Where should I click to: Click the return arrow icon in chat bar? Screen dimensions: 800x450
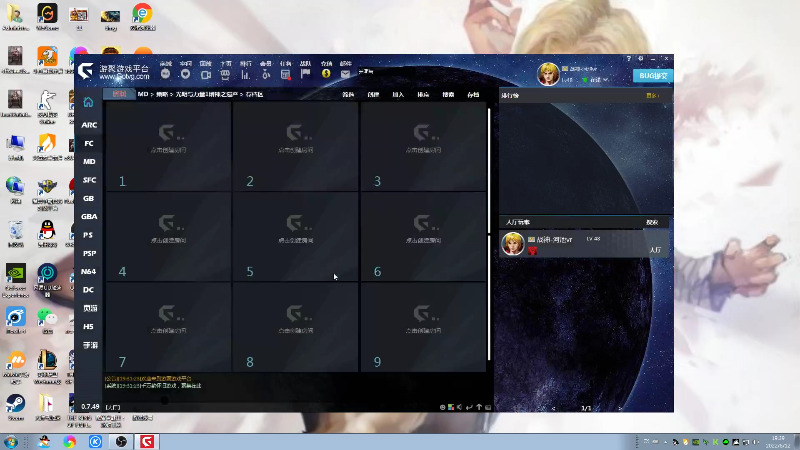(469, 407)
